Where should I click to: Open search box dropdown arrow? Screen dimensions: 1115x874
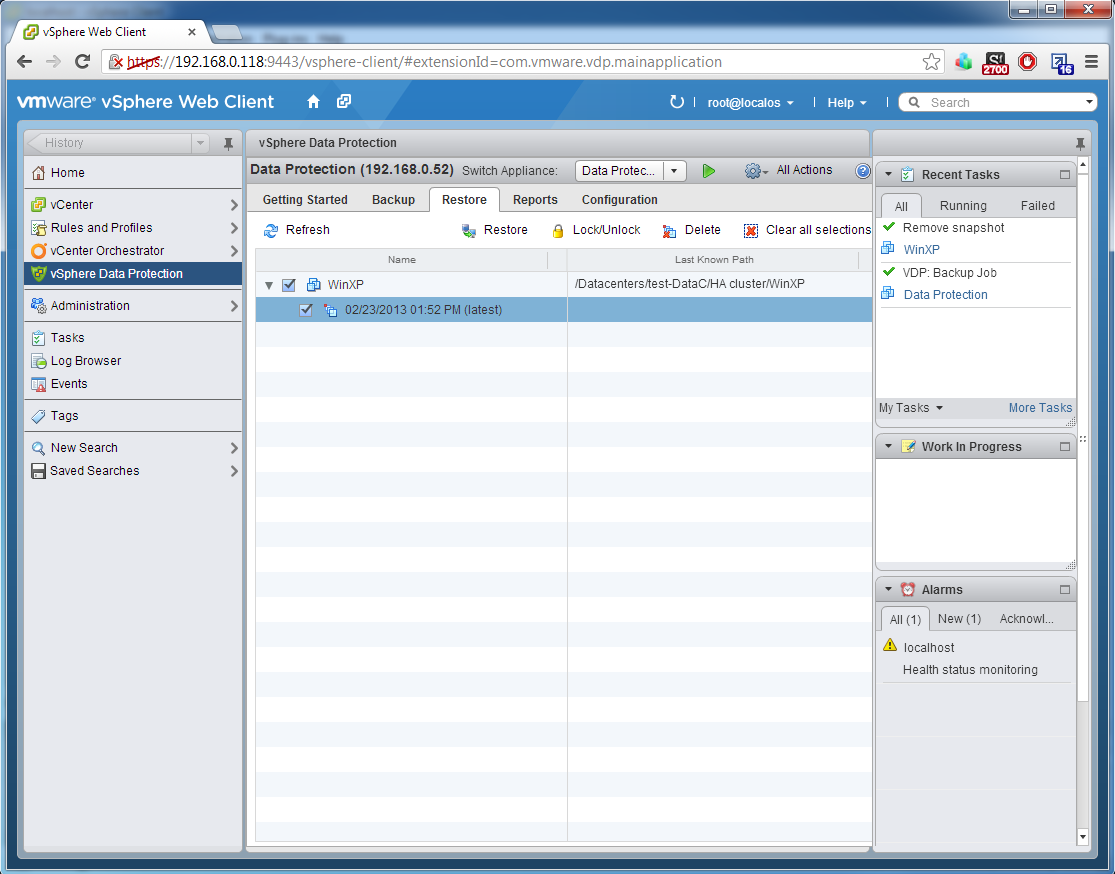(1089, 102)
